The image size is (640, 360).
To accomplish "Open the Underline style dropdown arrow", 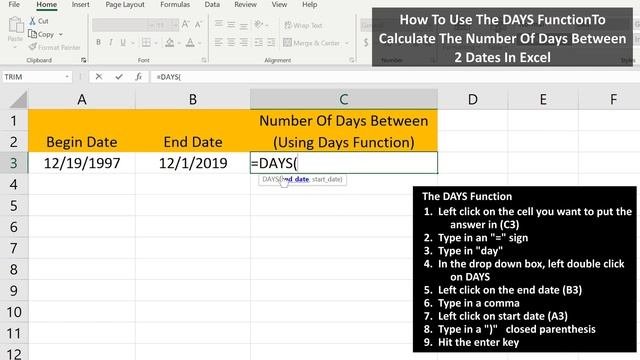I will [x=132, y=43].
